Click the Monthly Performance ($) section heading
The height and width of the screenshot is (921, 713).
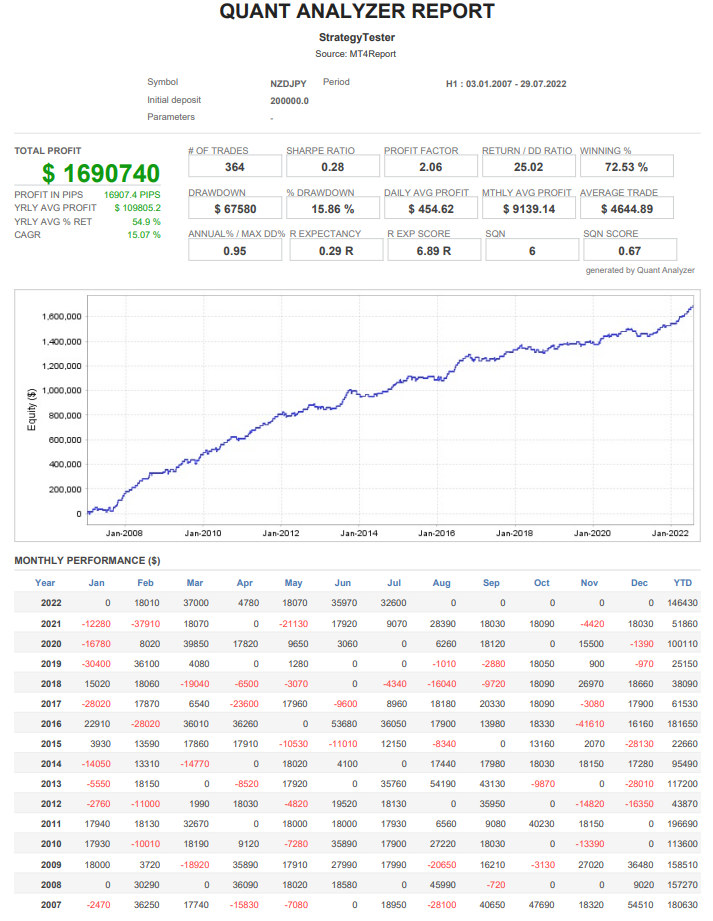pos(87,560)
